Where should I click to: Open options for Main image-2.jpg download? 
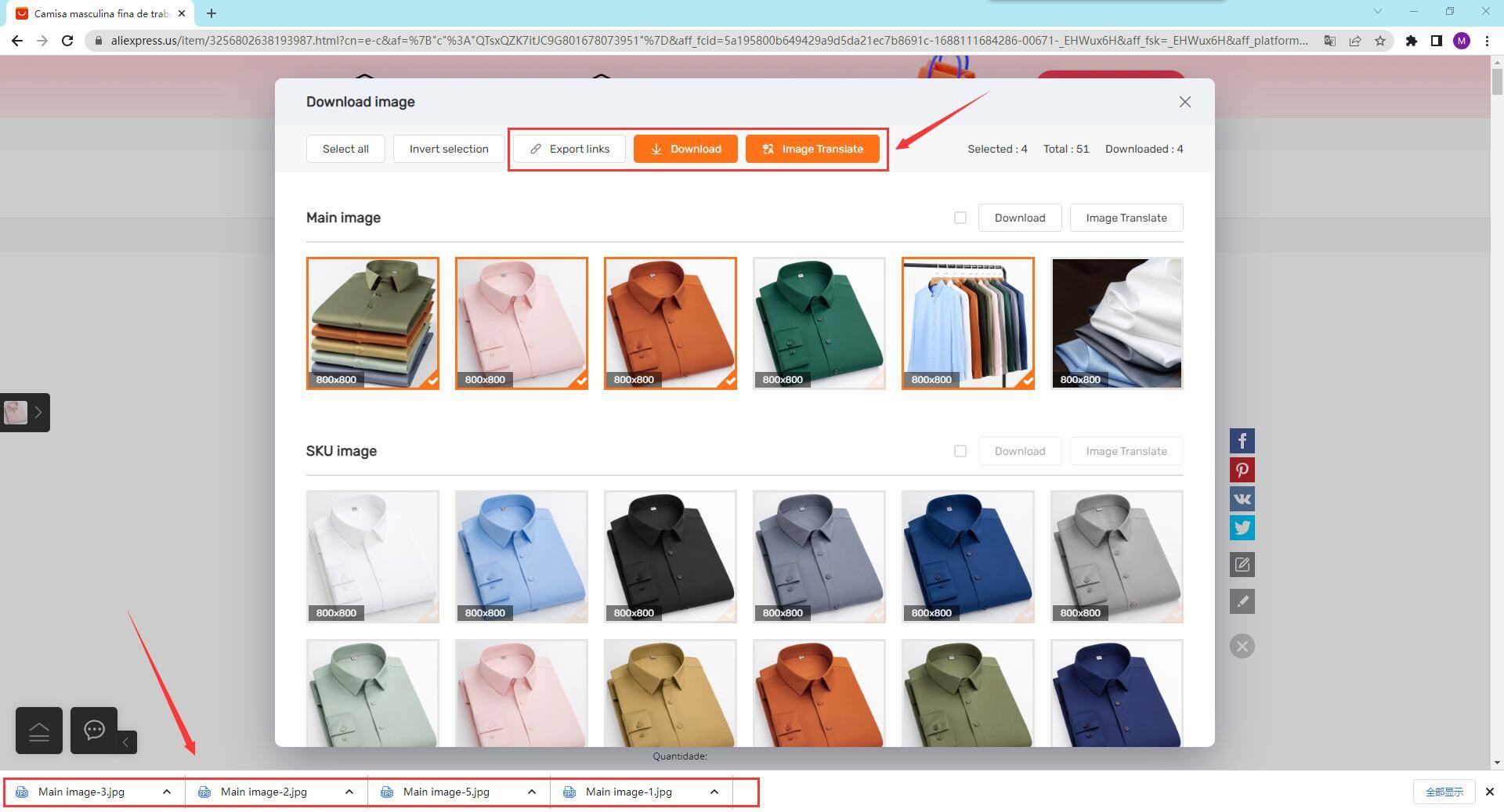click(349, 792)
